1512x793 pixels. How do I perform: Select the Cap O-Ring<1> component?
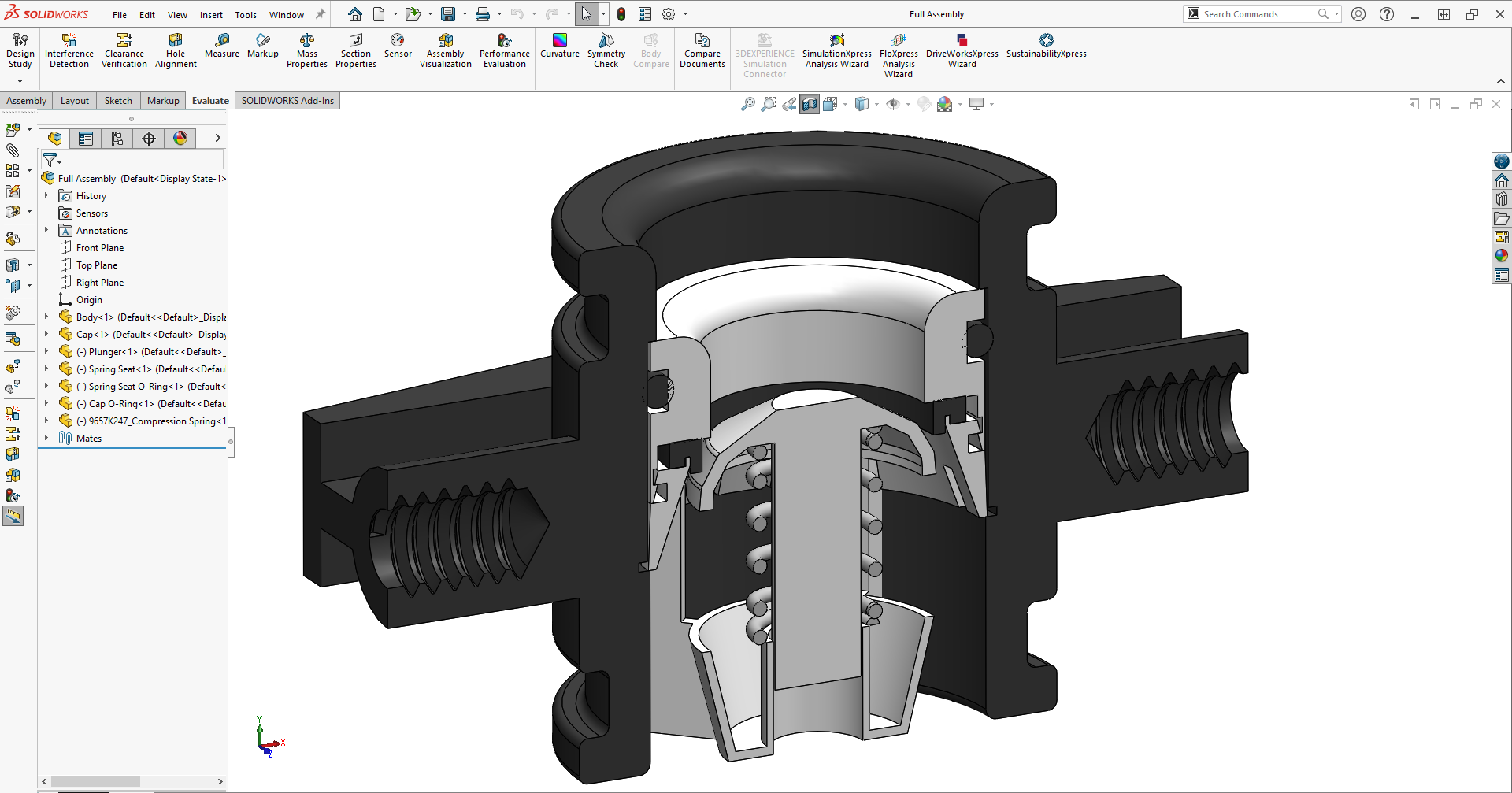143,403
